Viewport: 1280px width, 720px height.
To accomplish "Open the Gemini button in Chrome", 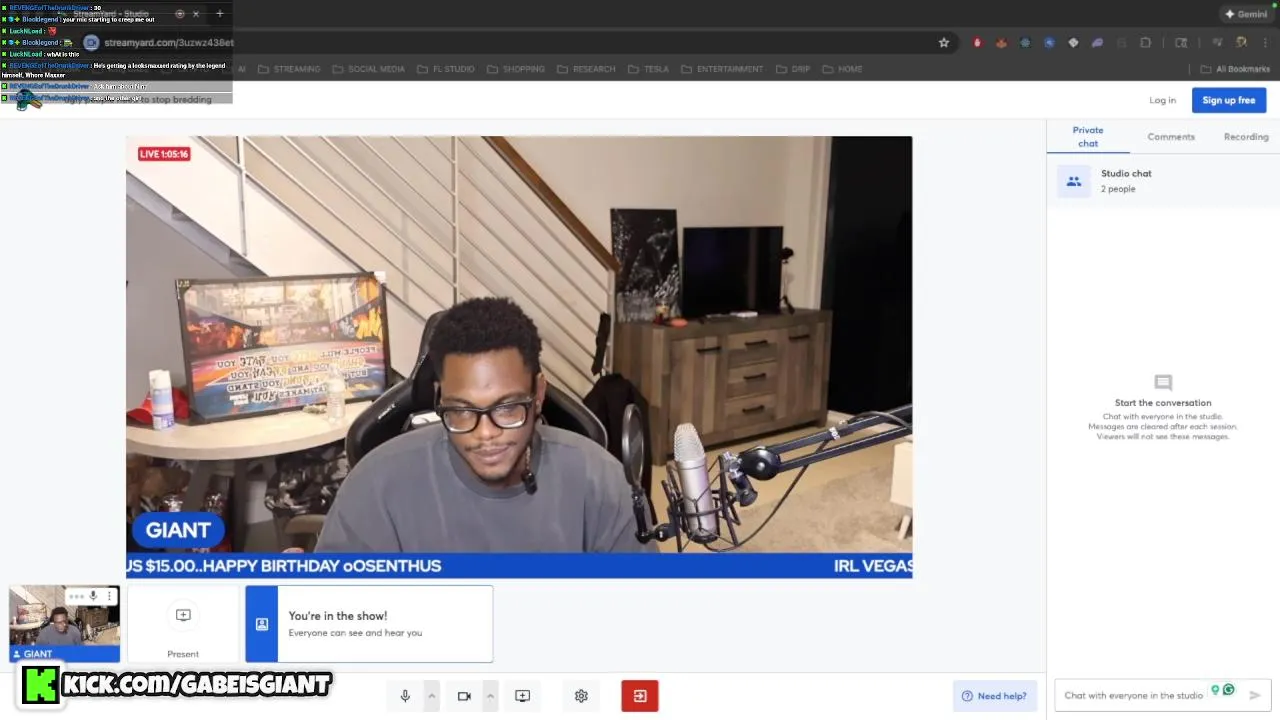I will click(1246, 14).
